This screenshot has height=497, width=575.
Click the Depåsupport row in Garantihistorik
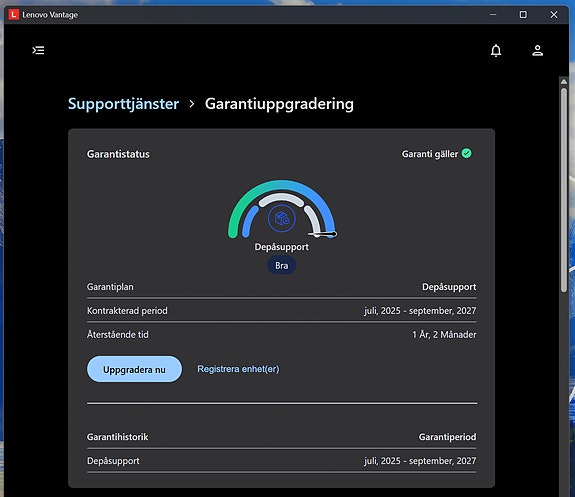coord(282,461)
